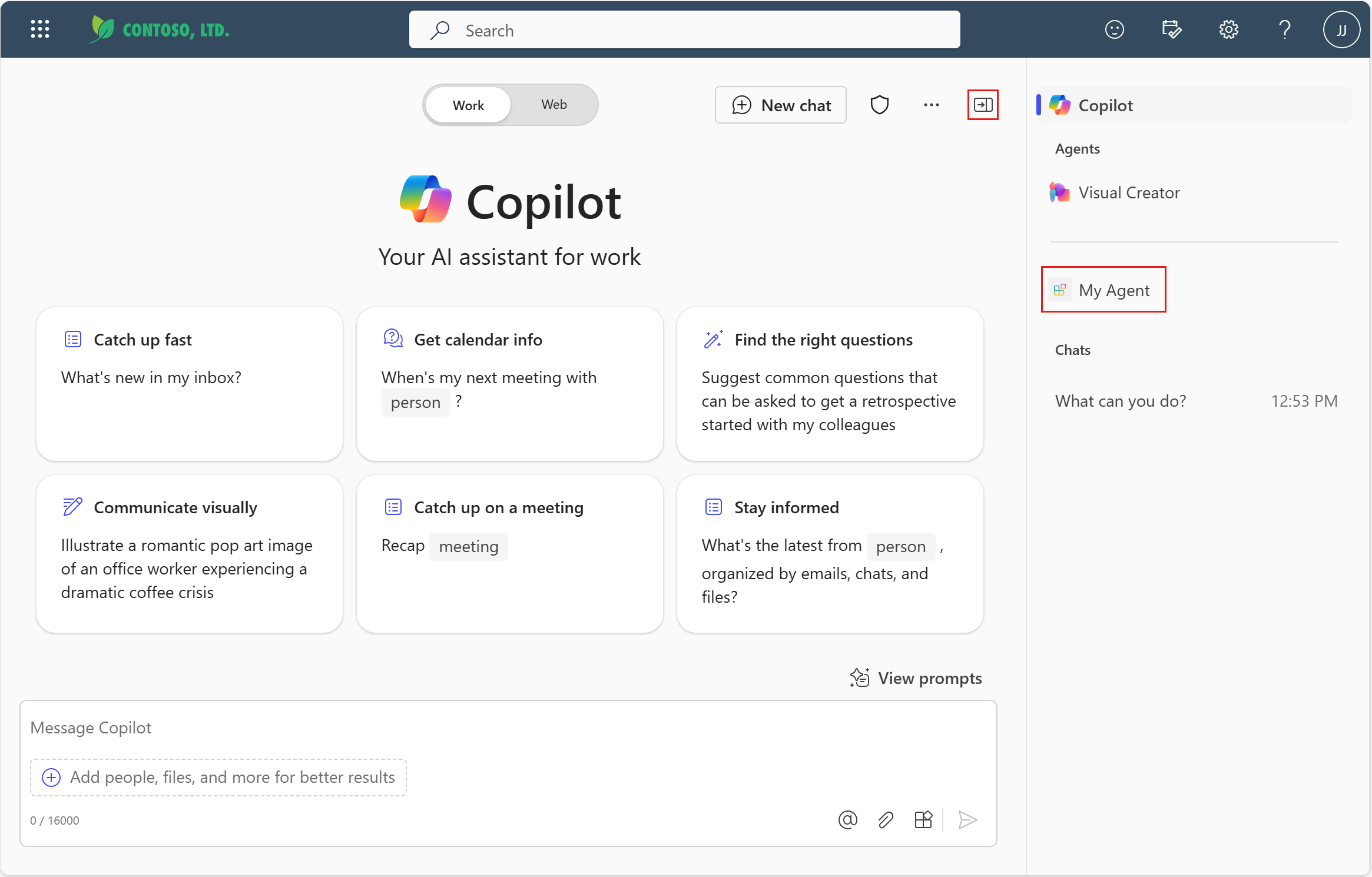The height and width of the screenshot is (877, 1372).
Task: Switch to Web search mode
Action: pos(553,103)
